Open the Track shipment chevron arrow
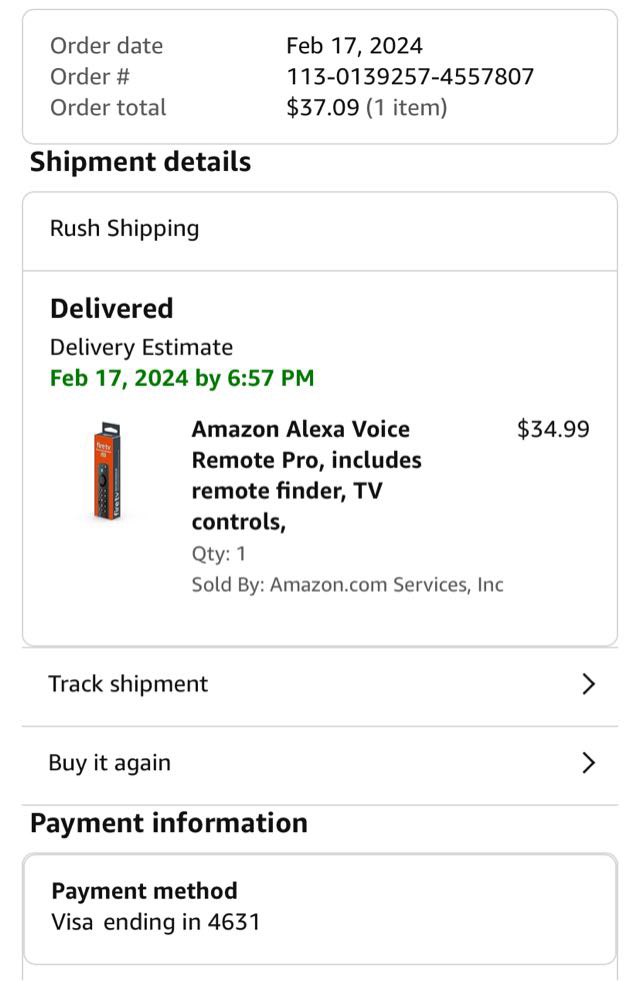 coord(588,684)
